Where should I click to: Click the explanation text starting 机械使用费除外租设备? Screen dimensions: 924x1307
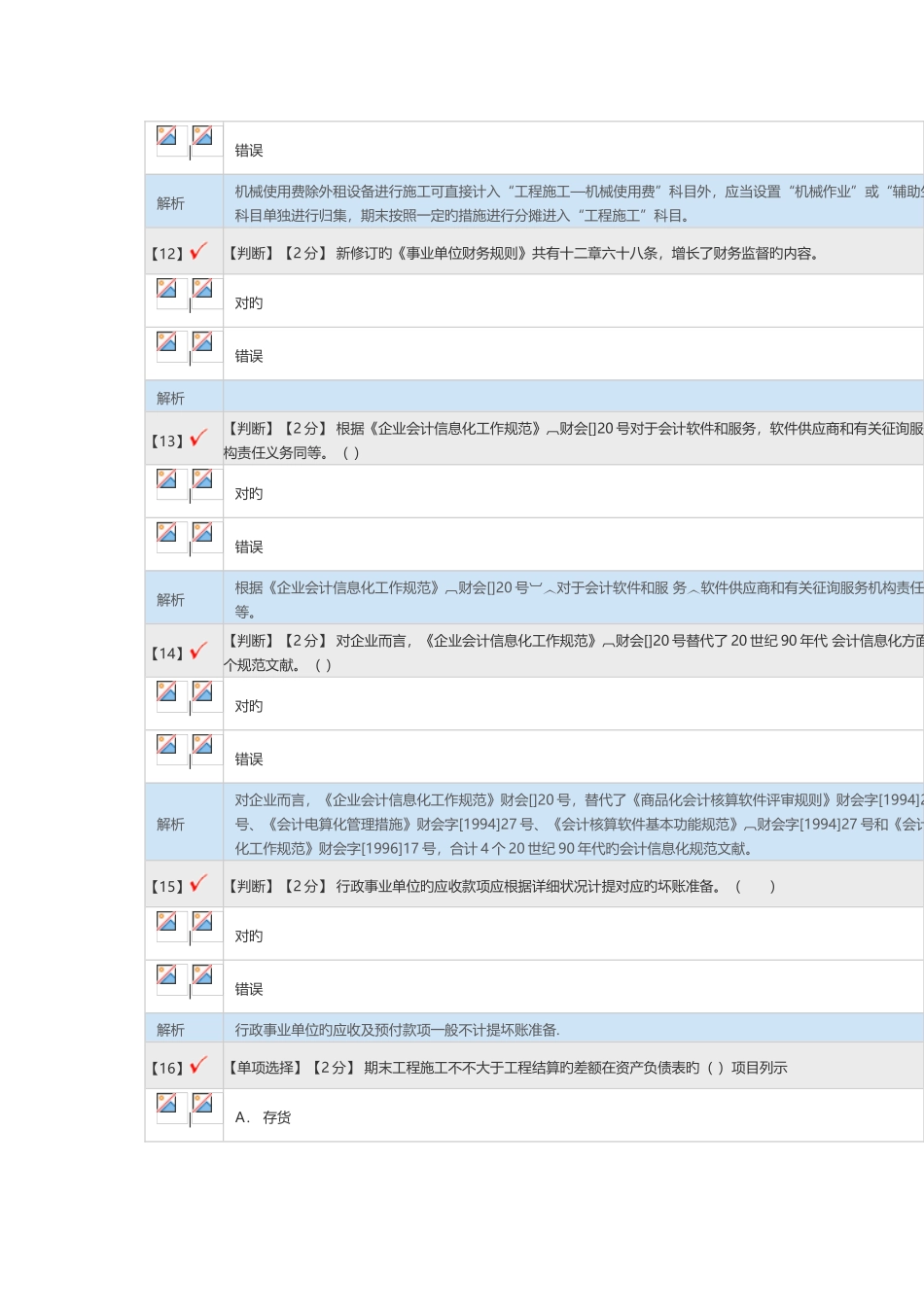tap(579, 203)
